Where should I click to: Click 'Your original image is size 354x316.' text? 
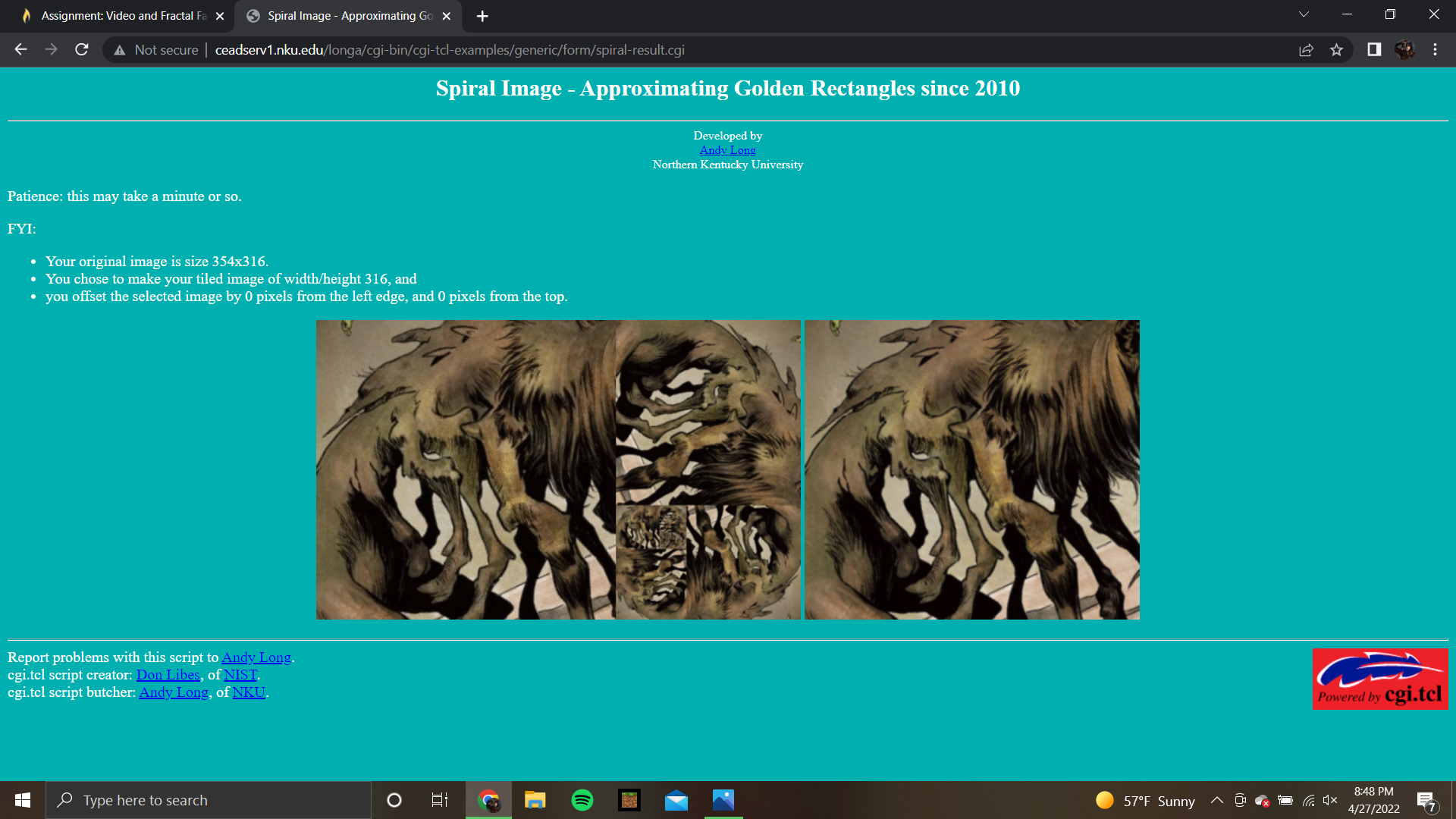pos(157,262)
